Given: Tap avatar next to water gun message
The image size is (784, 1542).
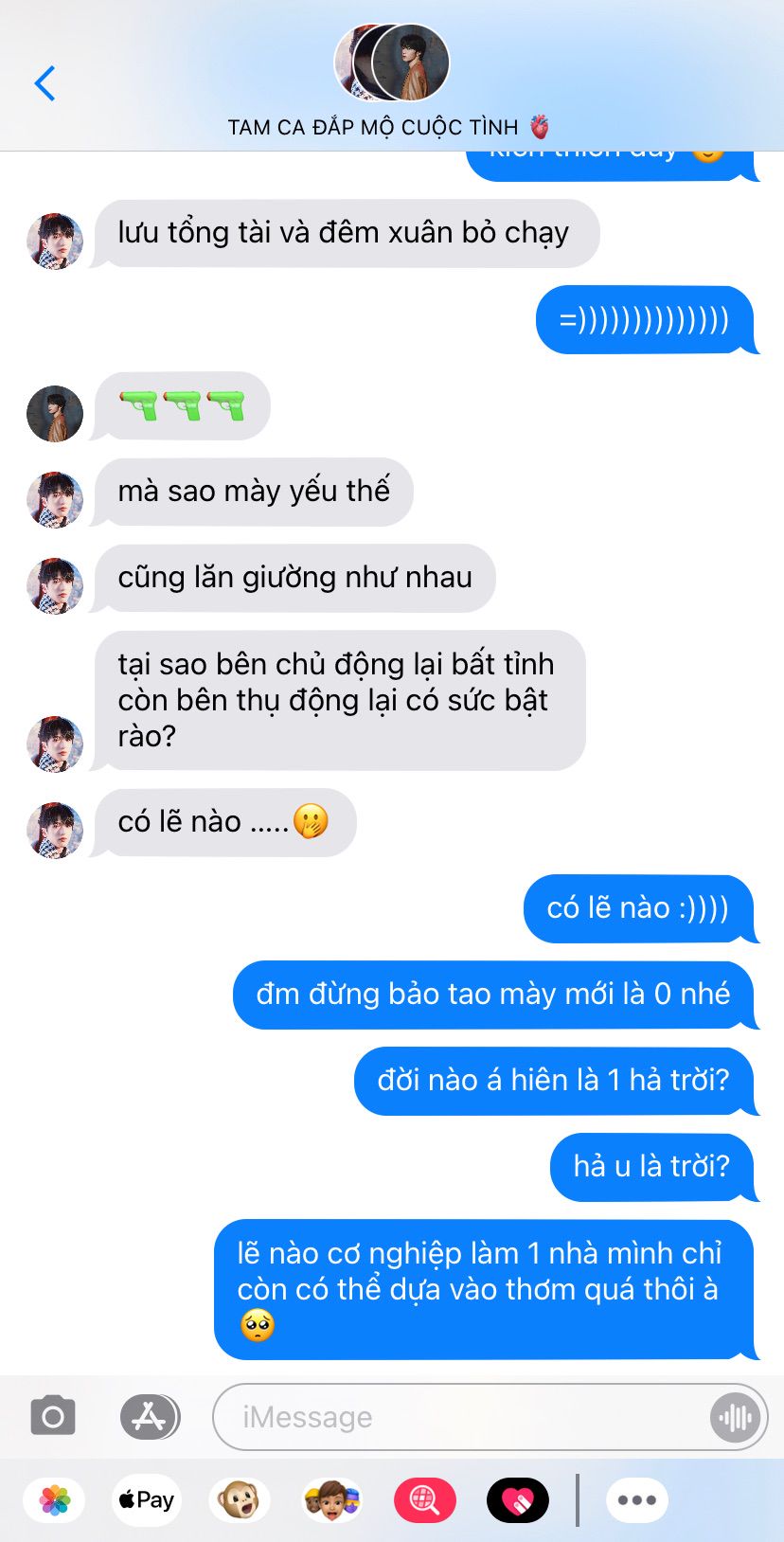Looking at the screenshot, I should pos(55,414).
